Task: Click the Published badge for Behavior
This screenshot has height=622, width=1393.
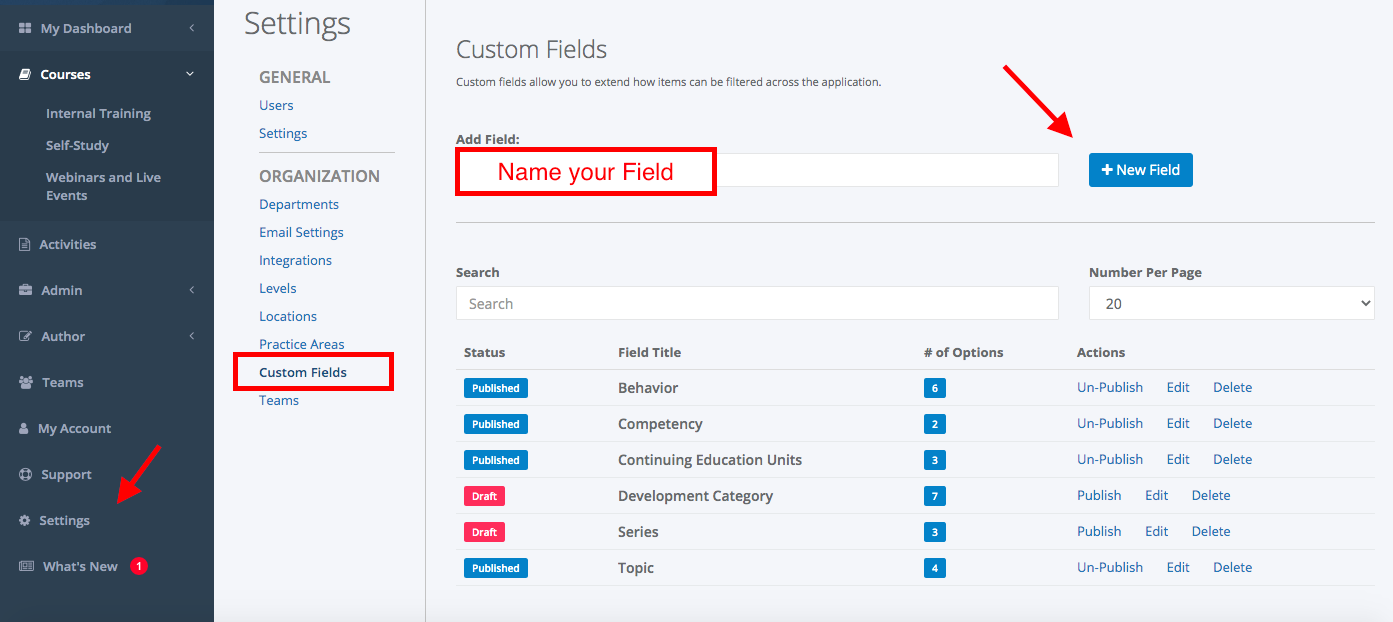Action: point(496,388)
